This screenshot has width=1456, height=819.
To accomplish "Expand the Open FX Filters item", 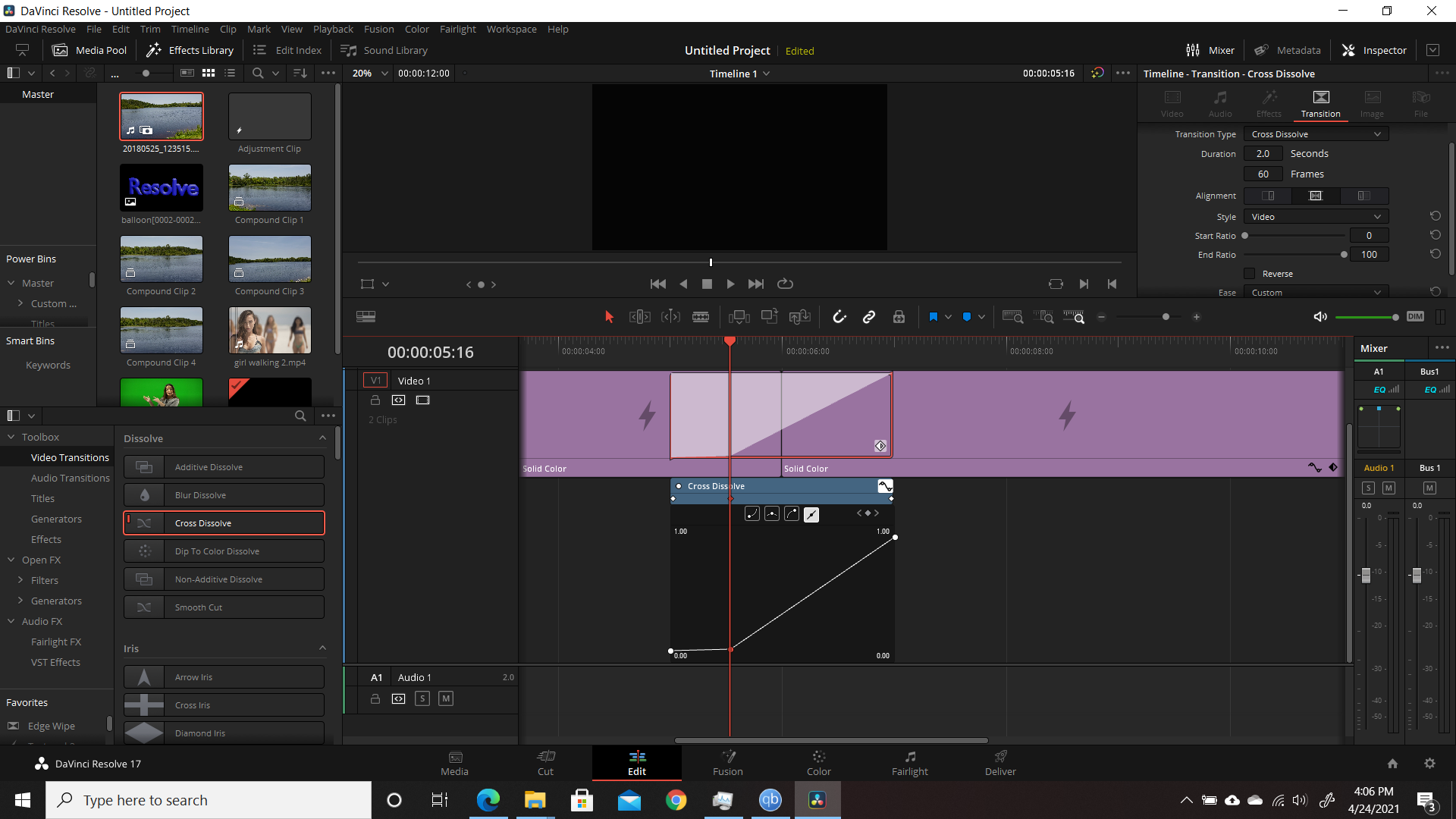I will [x=20, y=580].
